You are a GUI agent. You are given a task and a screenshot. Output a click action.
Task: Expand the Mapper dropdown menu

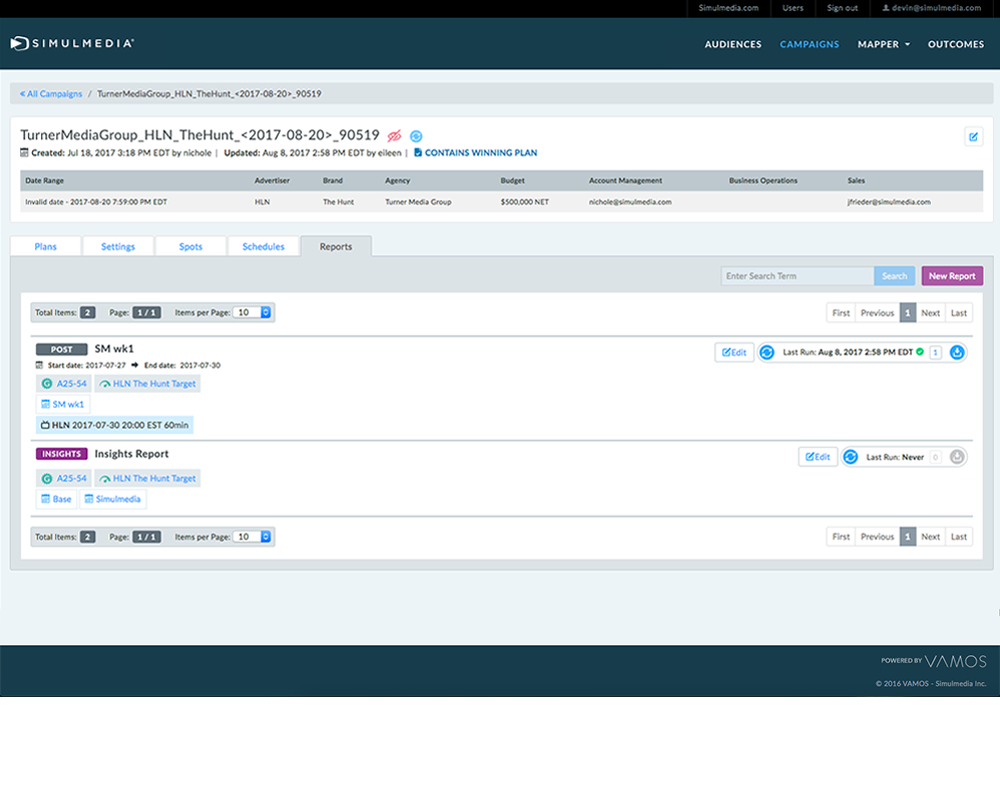pos(883,44)
